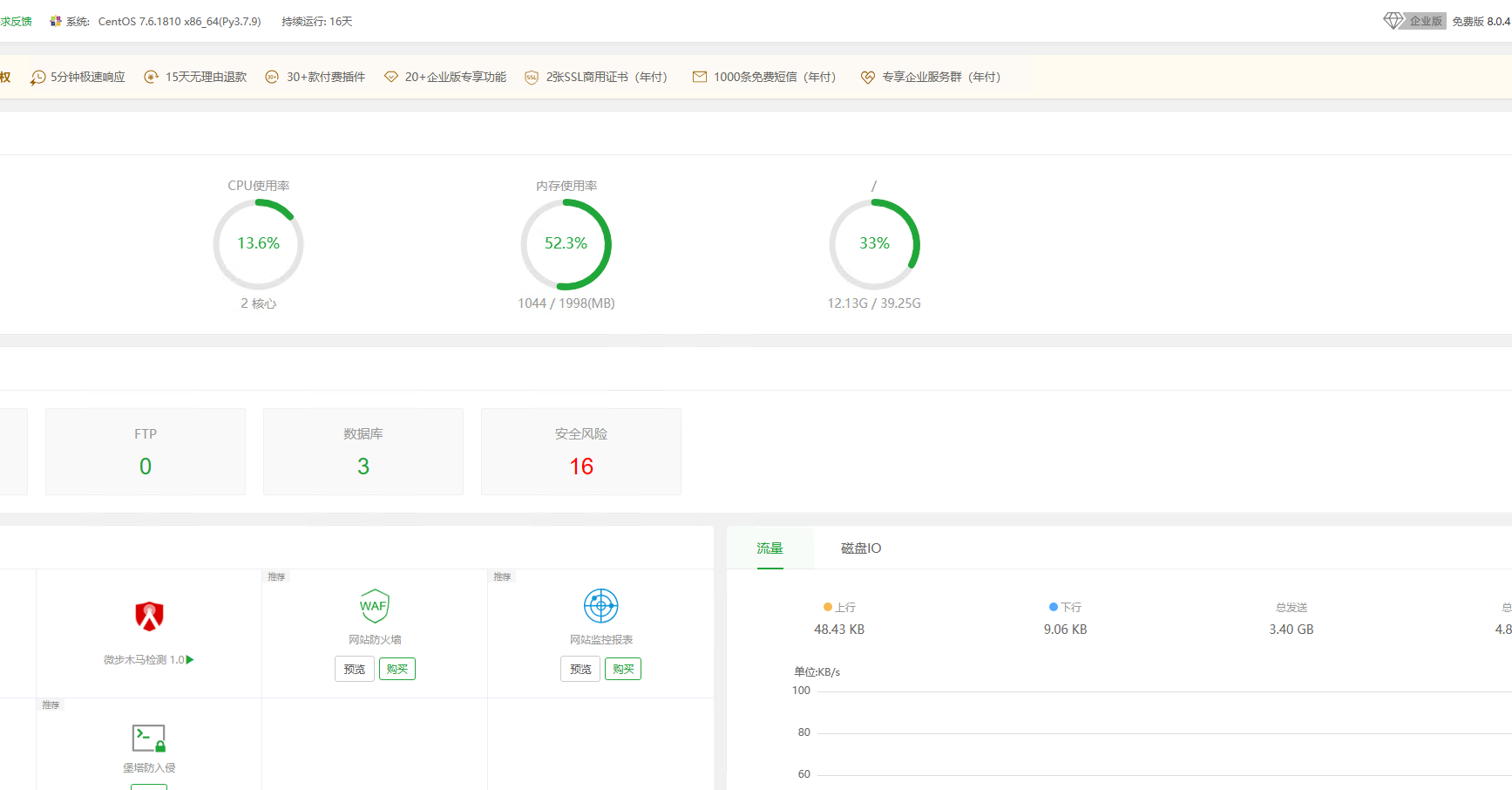The image size is (1512, 790).
Task: Click the CPU使用率 gauge ring
Action: pyautogui.click(x=259, y=244)
